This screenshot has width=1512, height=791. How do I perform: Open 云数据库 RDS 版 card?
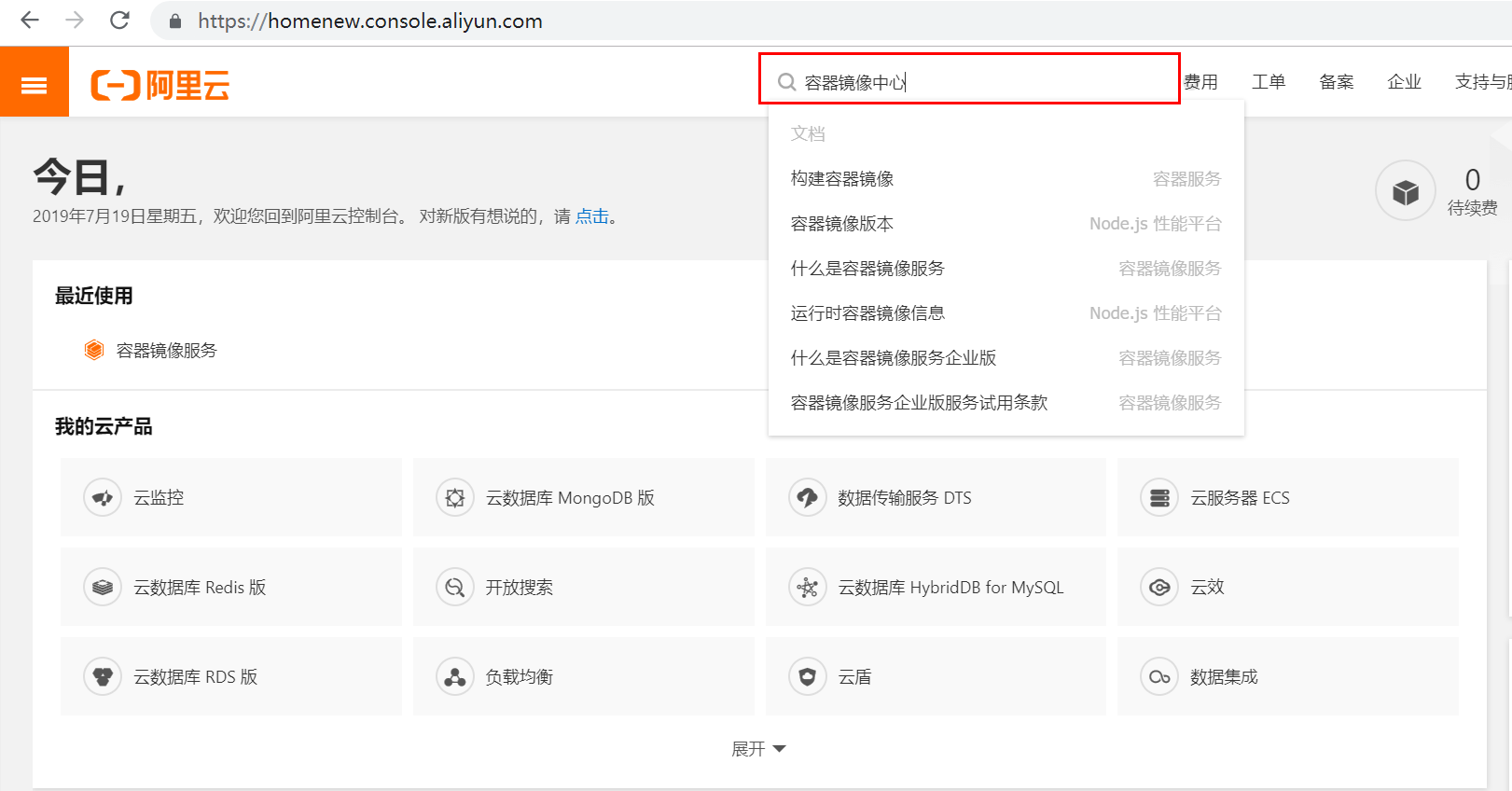(231, 676)
